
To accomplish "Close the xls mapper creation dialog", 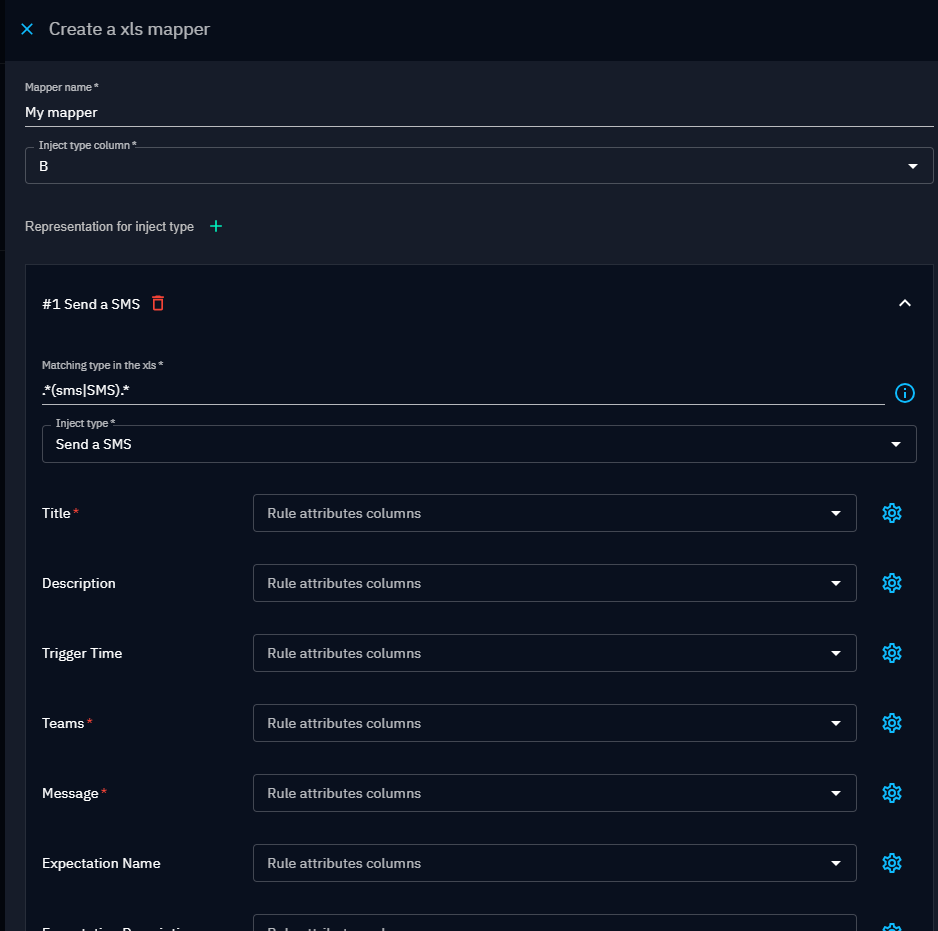I will pyautogui.click(x=26, y=29).
